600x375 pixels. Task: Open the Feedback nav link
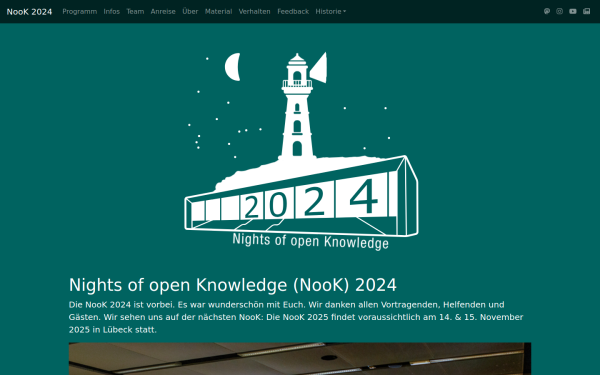point(293,11)
